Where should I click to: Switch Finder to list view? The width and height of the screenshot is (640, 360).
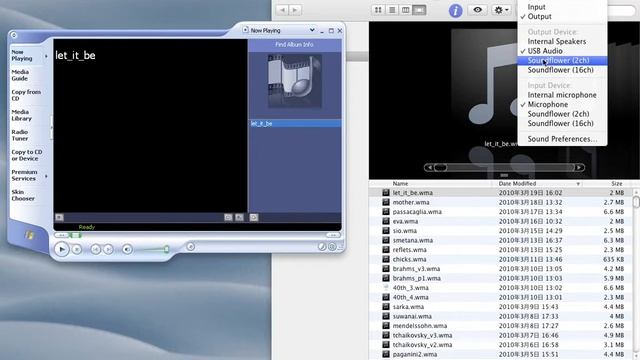[392, 9]
